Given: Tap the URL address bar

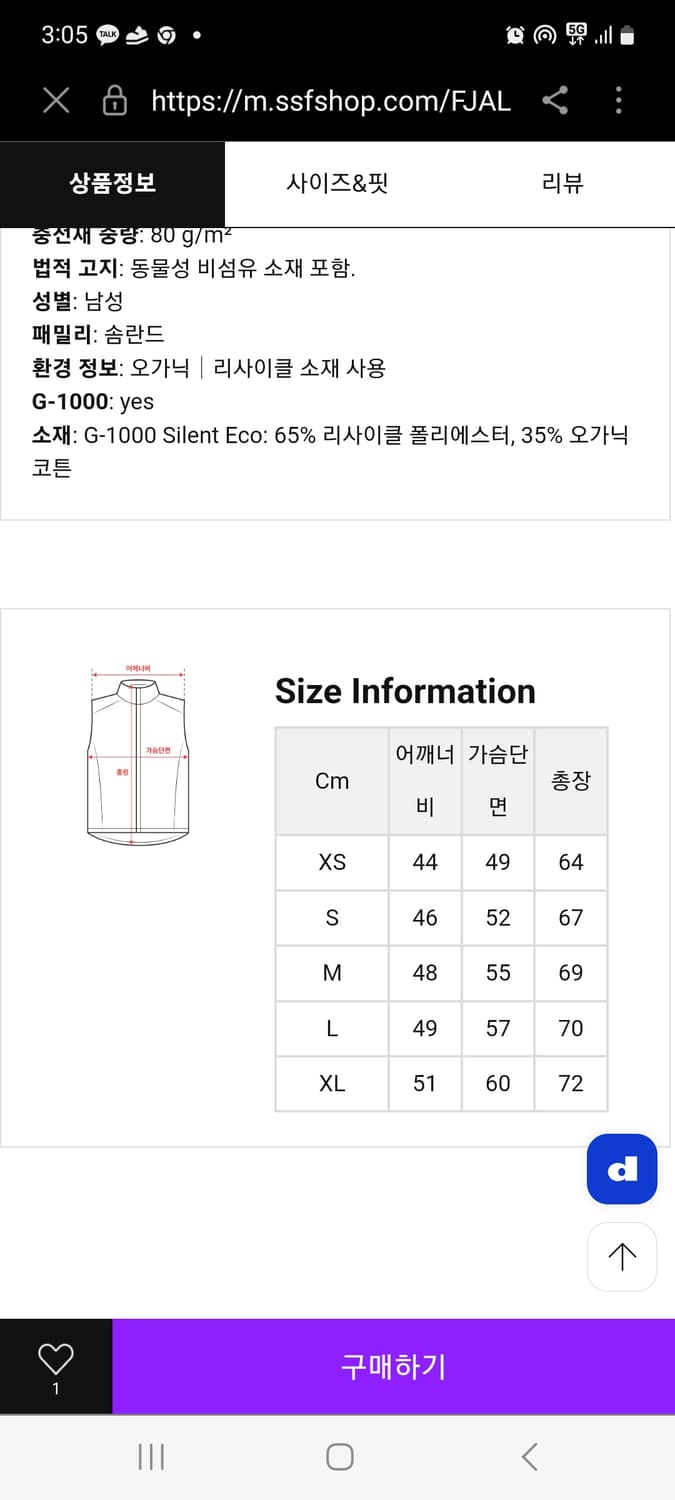Looking at the screenshot, I should click(x=330, y=100).
